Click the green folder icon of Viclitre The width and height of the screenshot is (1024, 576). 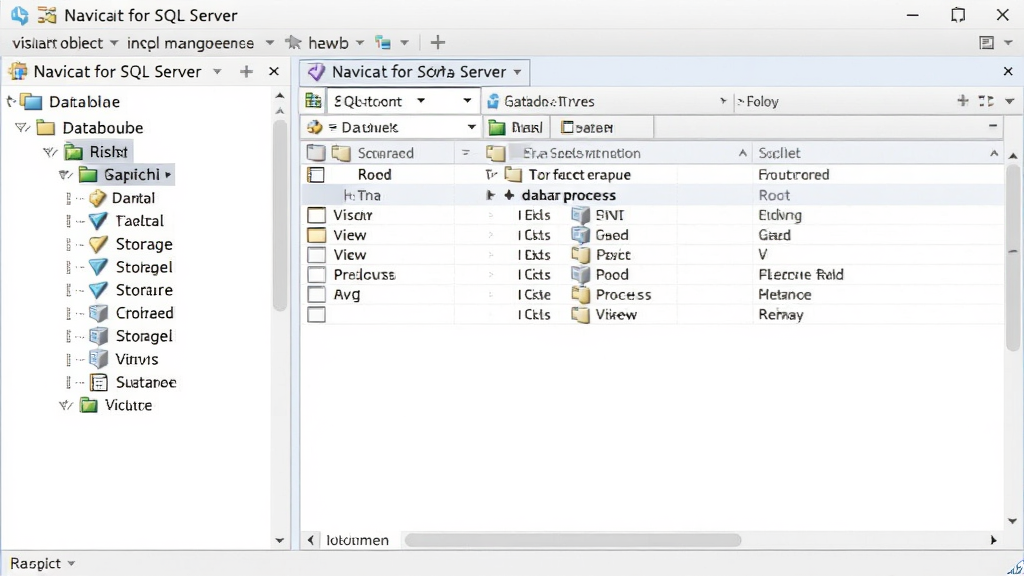88,405
